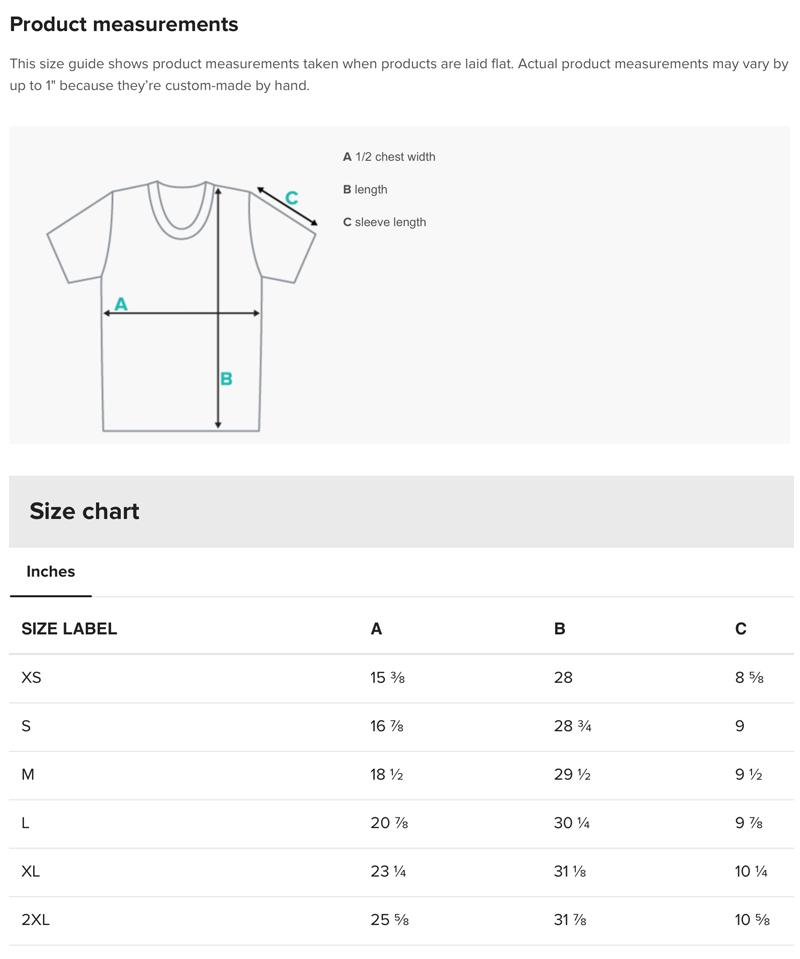The height and width of the screenshot is (959, 800).
Task: Click the 'C sleeve length' legend text
Action: pyautogui.click(x=384, y=222)
